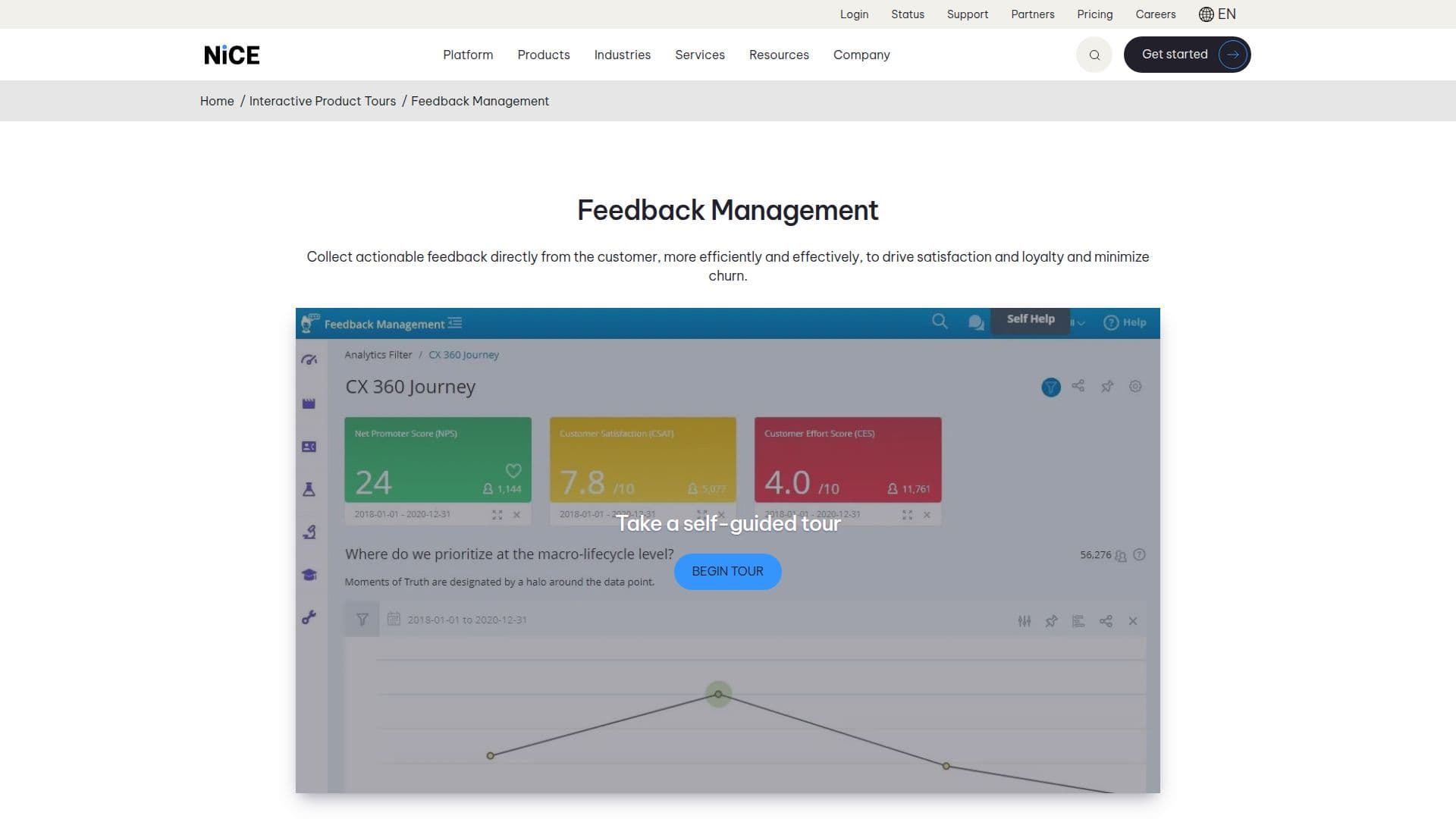Screen dimensions: 1456x819
Task: Open the contact card sidebar icon
Action: click(309, 447)
